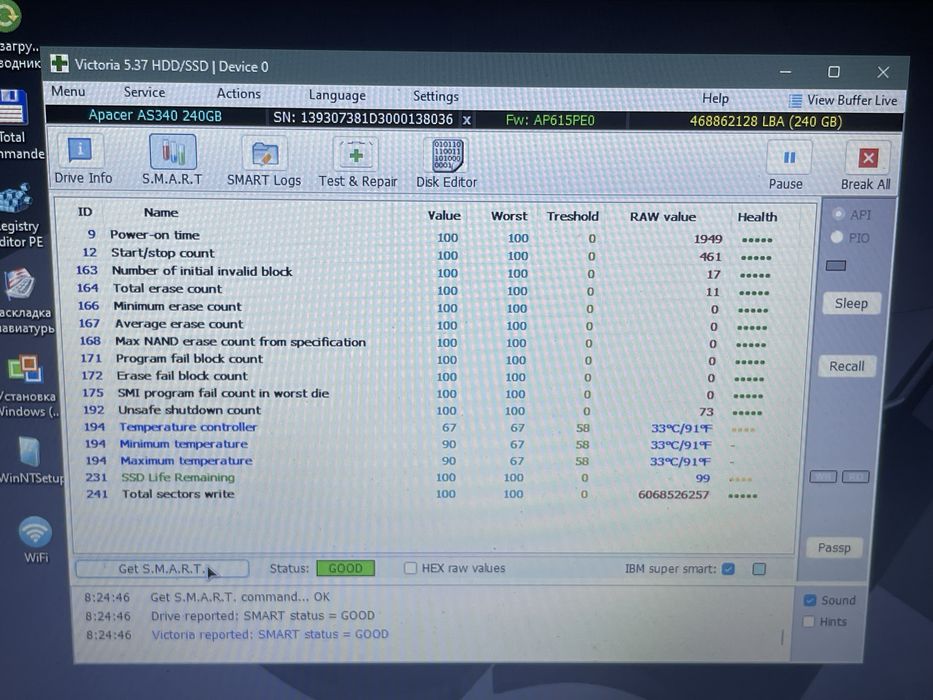Image resolution: width=933 pixels, height=700 pixels.
Task: Click the Get S.M.A.R.T. button
Action: click(x=162, y=568)
